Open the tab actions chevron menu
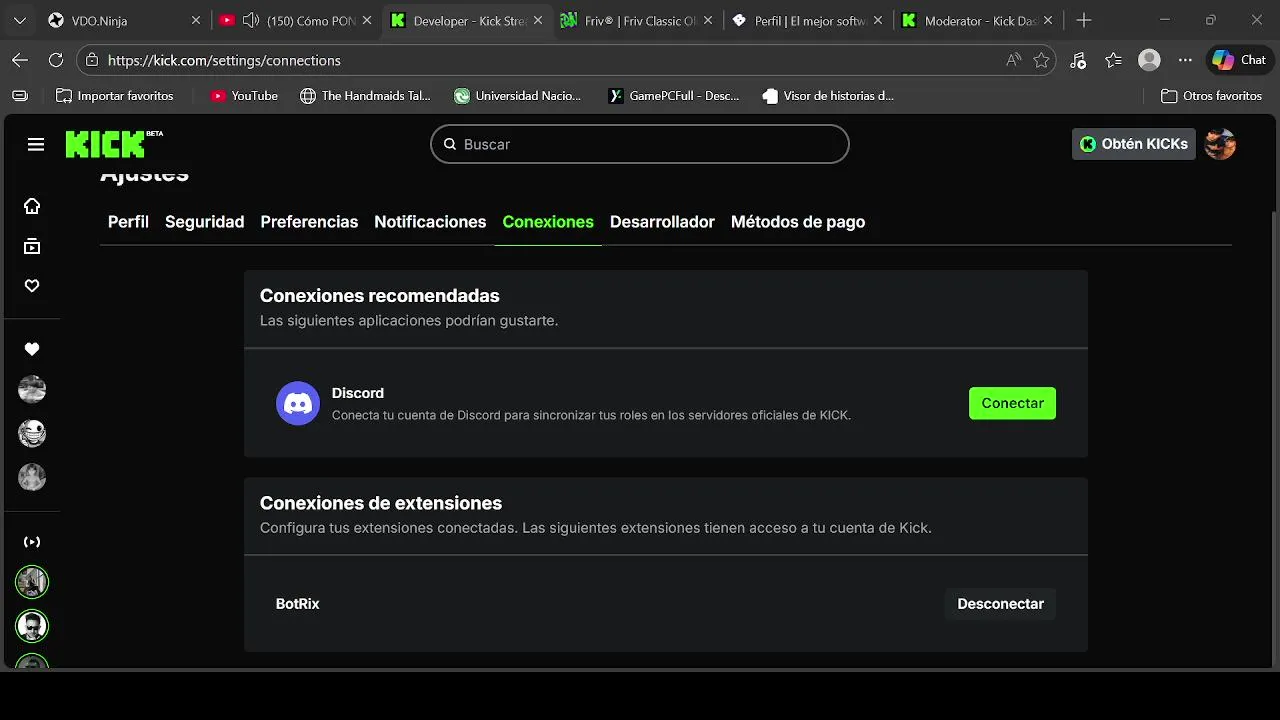 tap(20, 20)
